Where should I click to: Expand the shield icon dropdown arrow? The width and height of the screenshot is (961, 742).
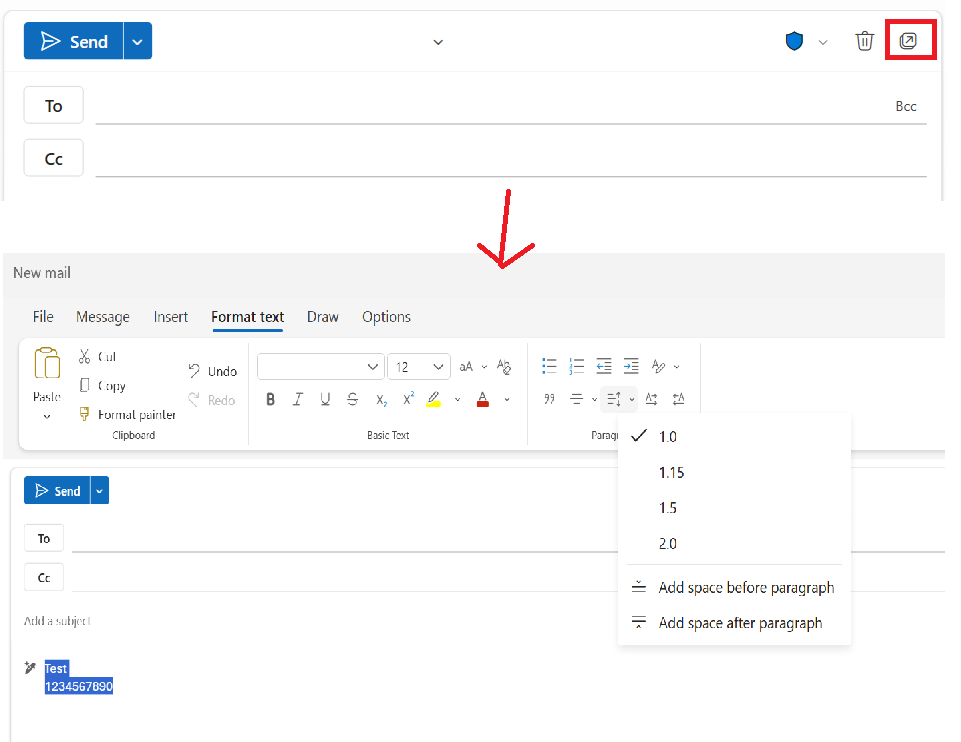point(823,42)
